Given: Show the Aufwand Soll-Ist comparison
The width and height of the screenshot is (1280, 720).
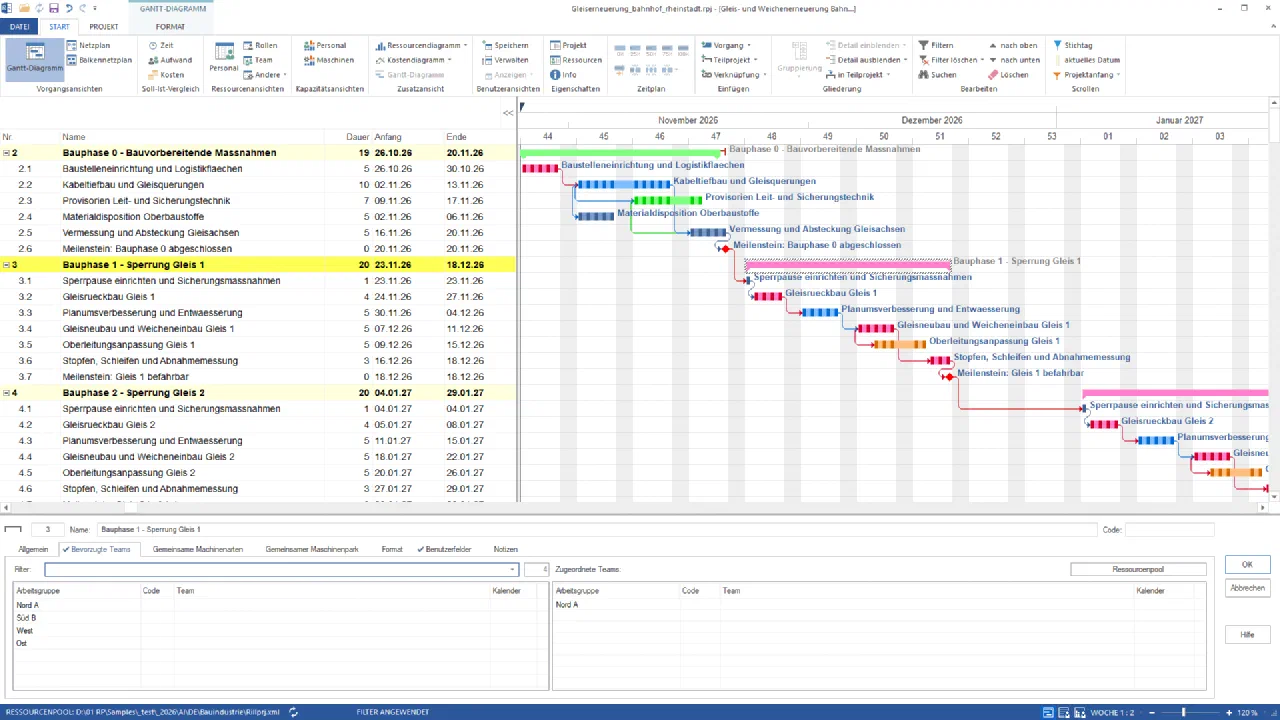Looking at the screenshot, I should coord(169,60).
